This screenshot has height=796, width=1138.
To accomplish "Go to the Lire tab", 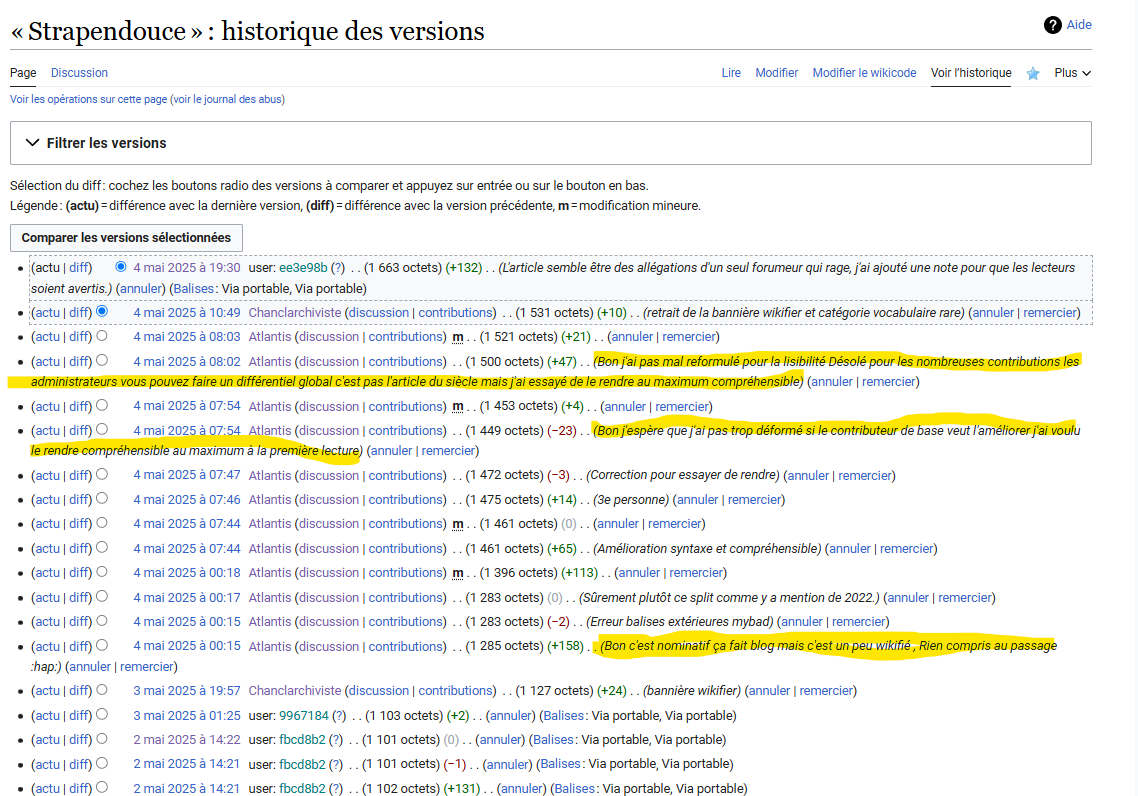I will (x=731, y=73).
